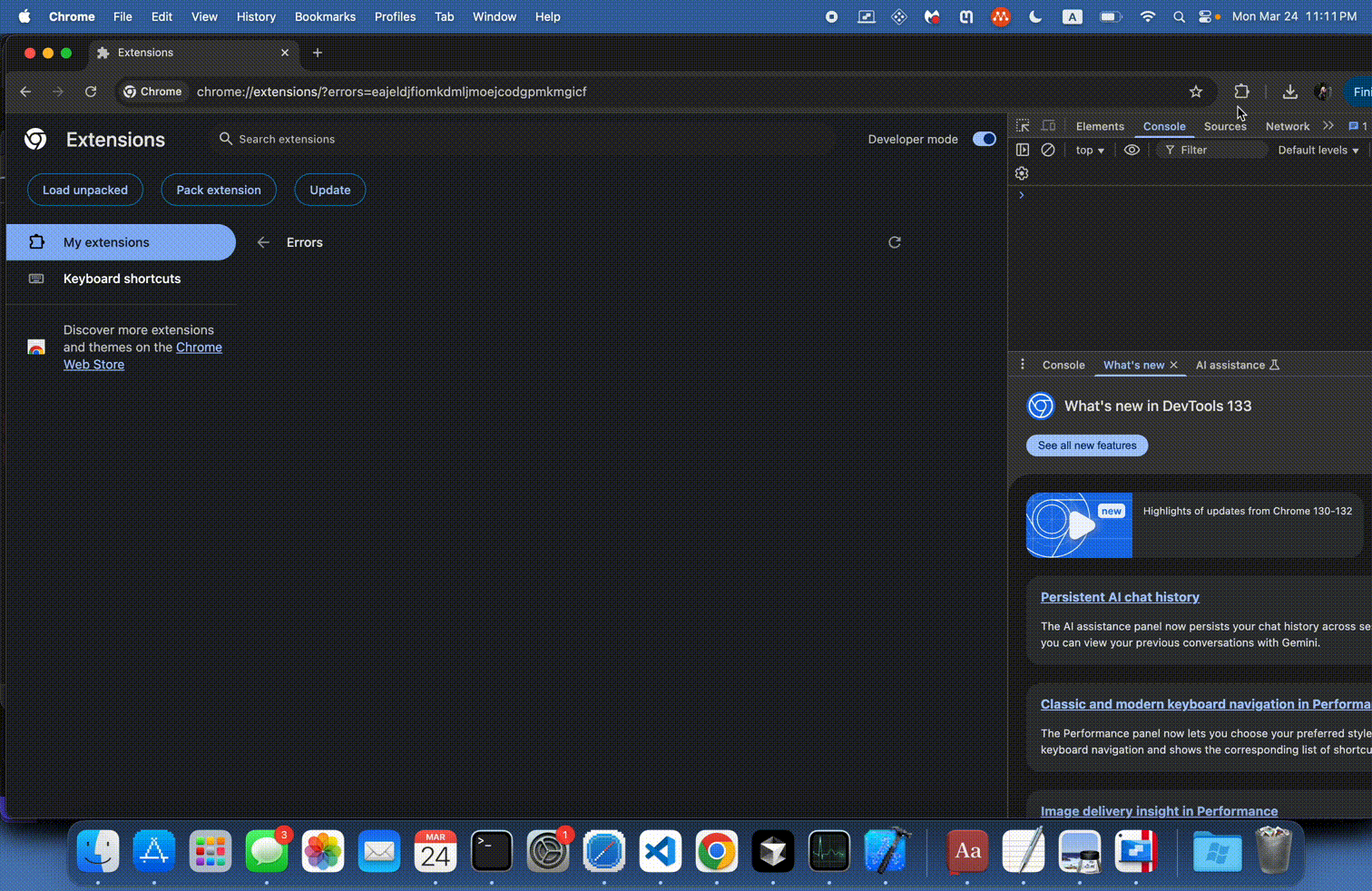Open the Downloads icon in toolbar

point(1289,92)
